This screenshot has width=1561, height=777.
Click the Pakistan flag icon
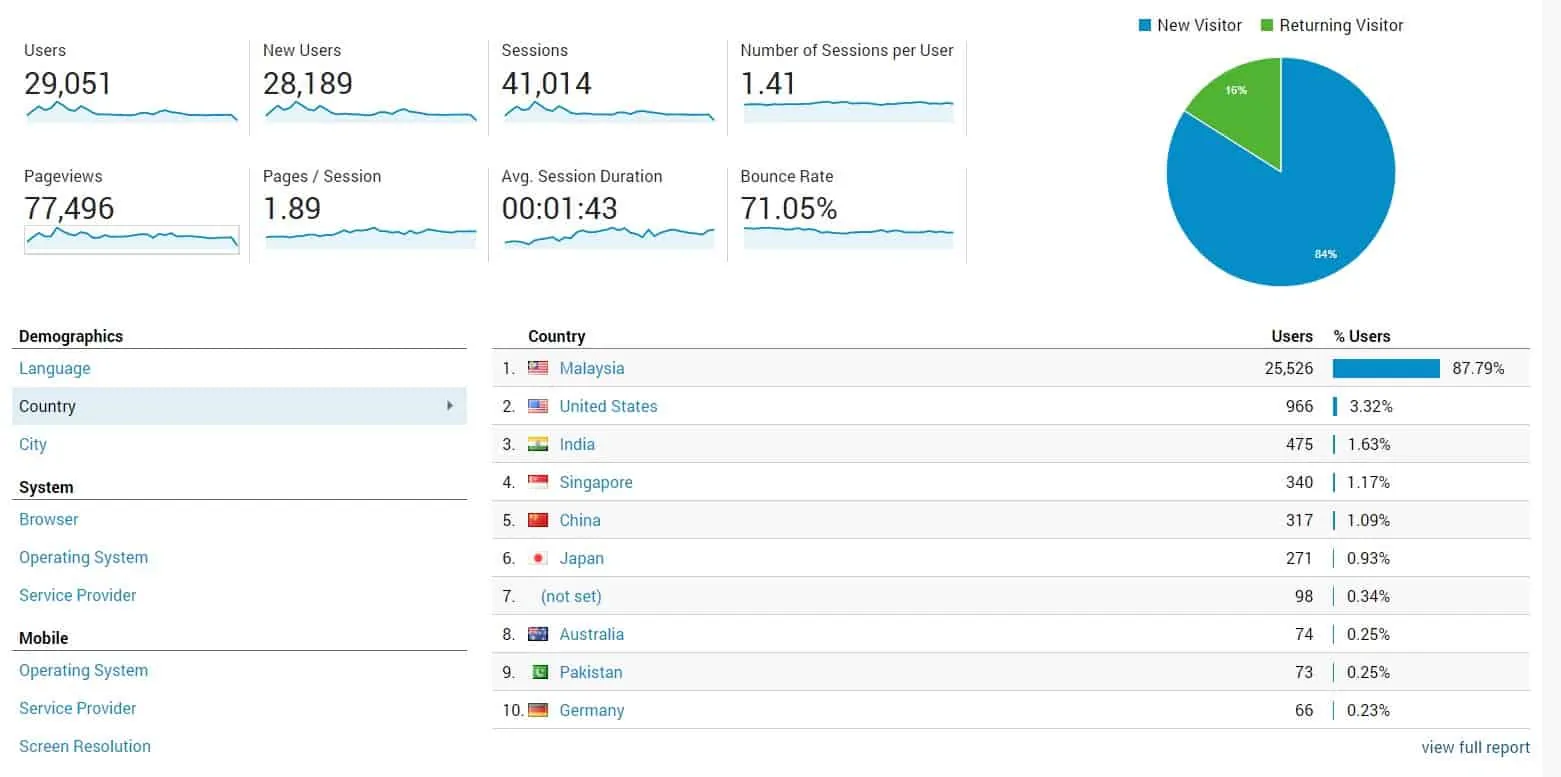tap(538, 672)
